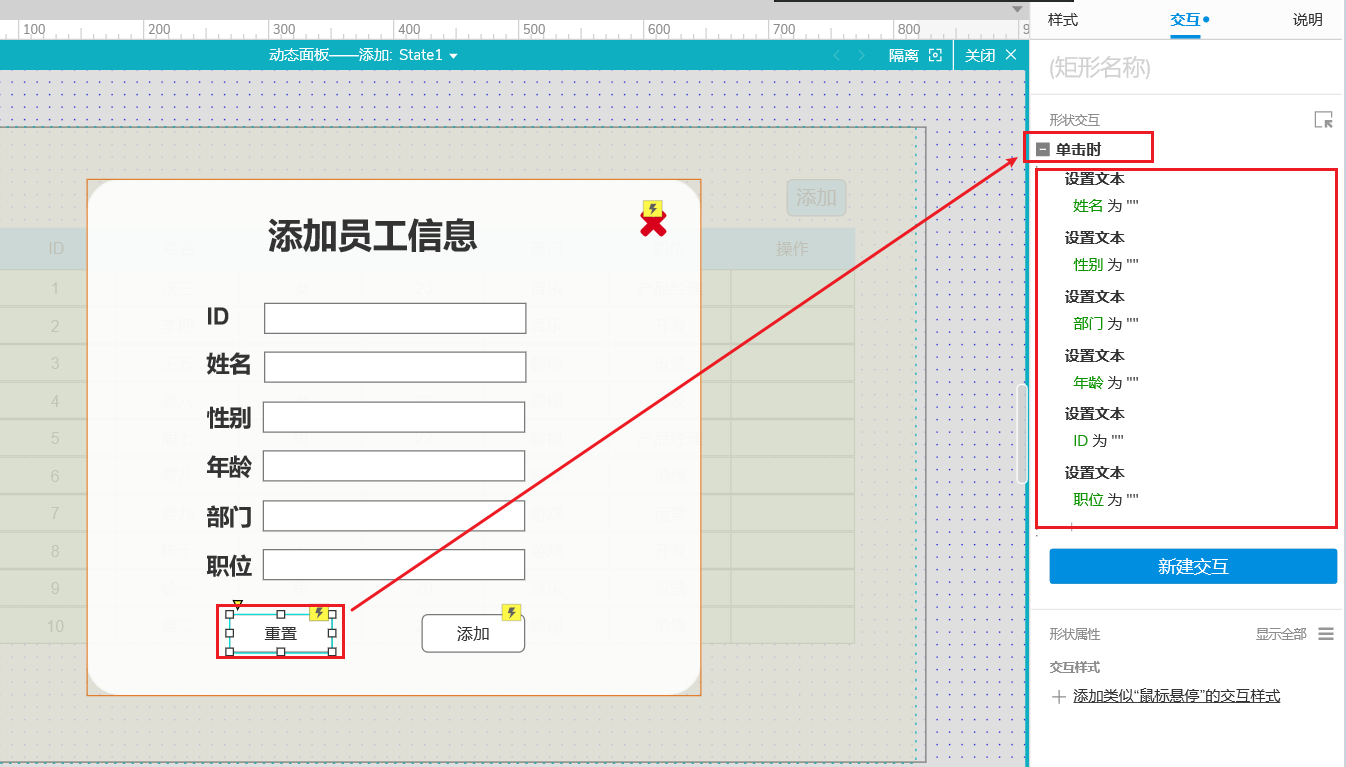Click the ID column header in the table
This screenshot has width=1346, height=767.
click(56, 248)
